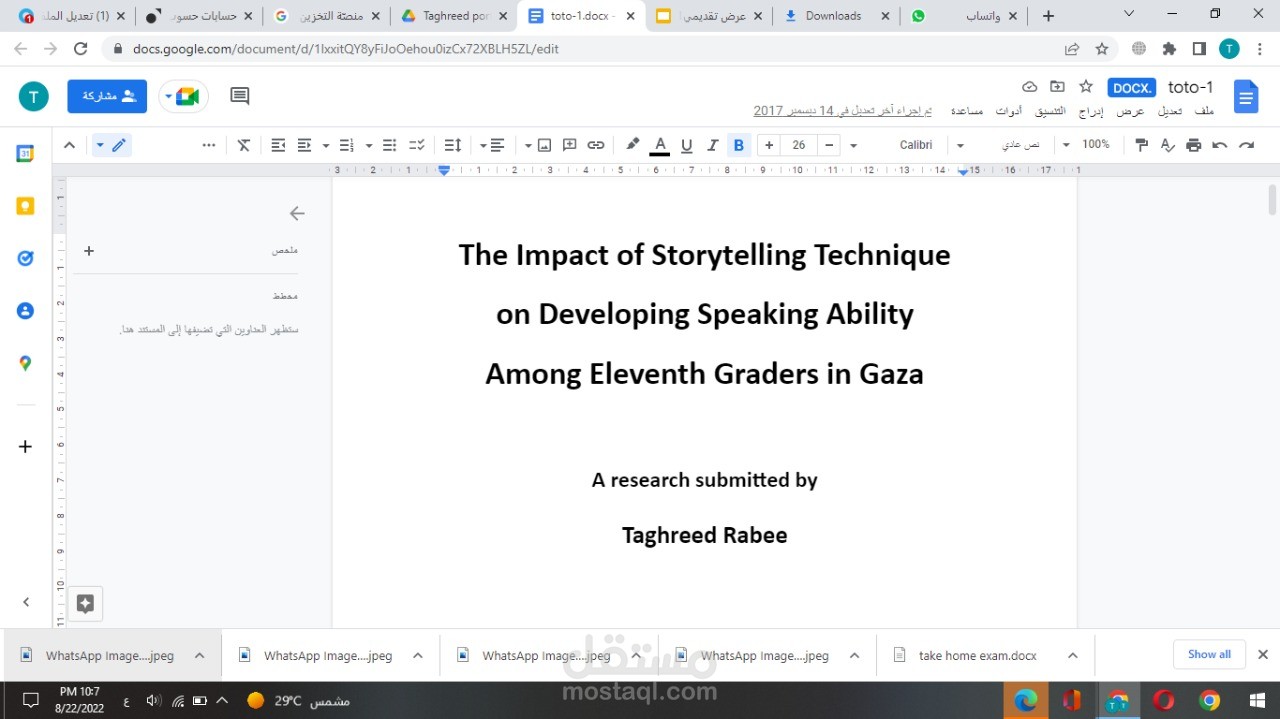View the cloud document status
This screenshot has height=719, width=1280.
click(x=1029, y=87)
